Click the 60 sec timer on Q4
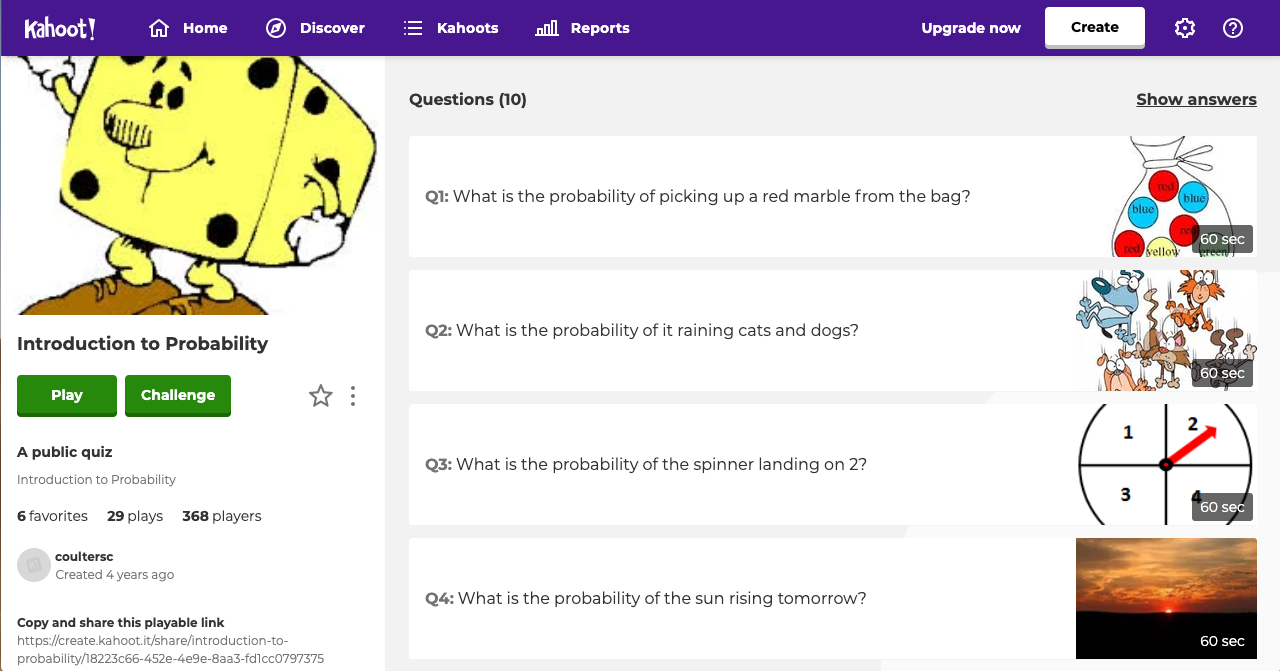 (1222, 641)
